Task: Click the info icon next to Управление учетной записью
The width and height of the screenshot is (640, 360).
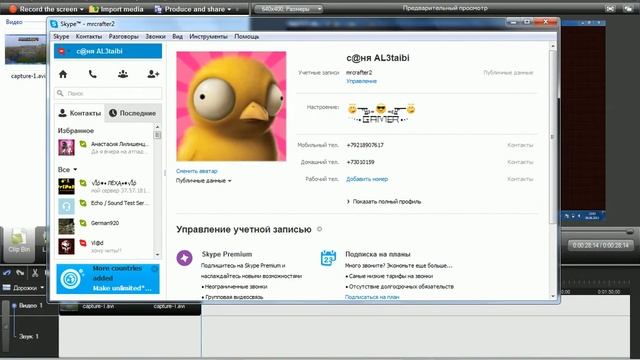Action: click(320, 229)
